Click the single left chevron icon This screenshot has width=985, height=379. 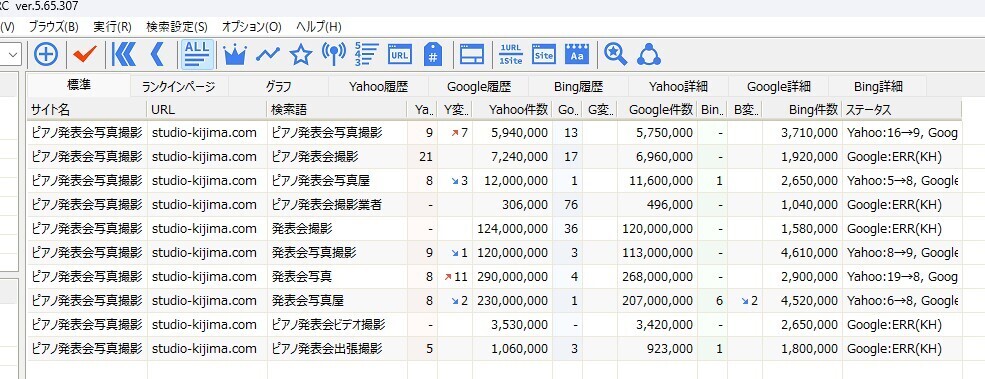pos(157,55)
